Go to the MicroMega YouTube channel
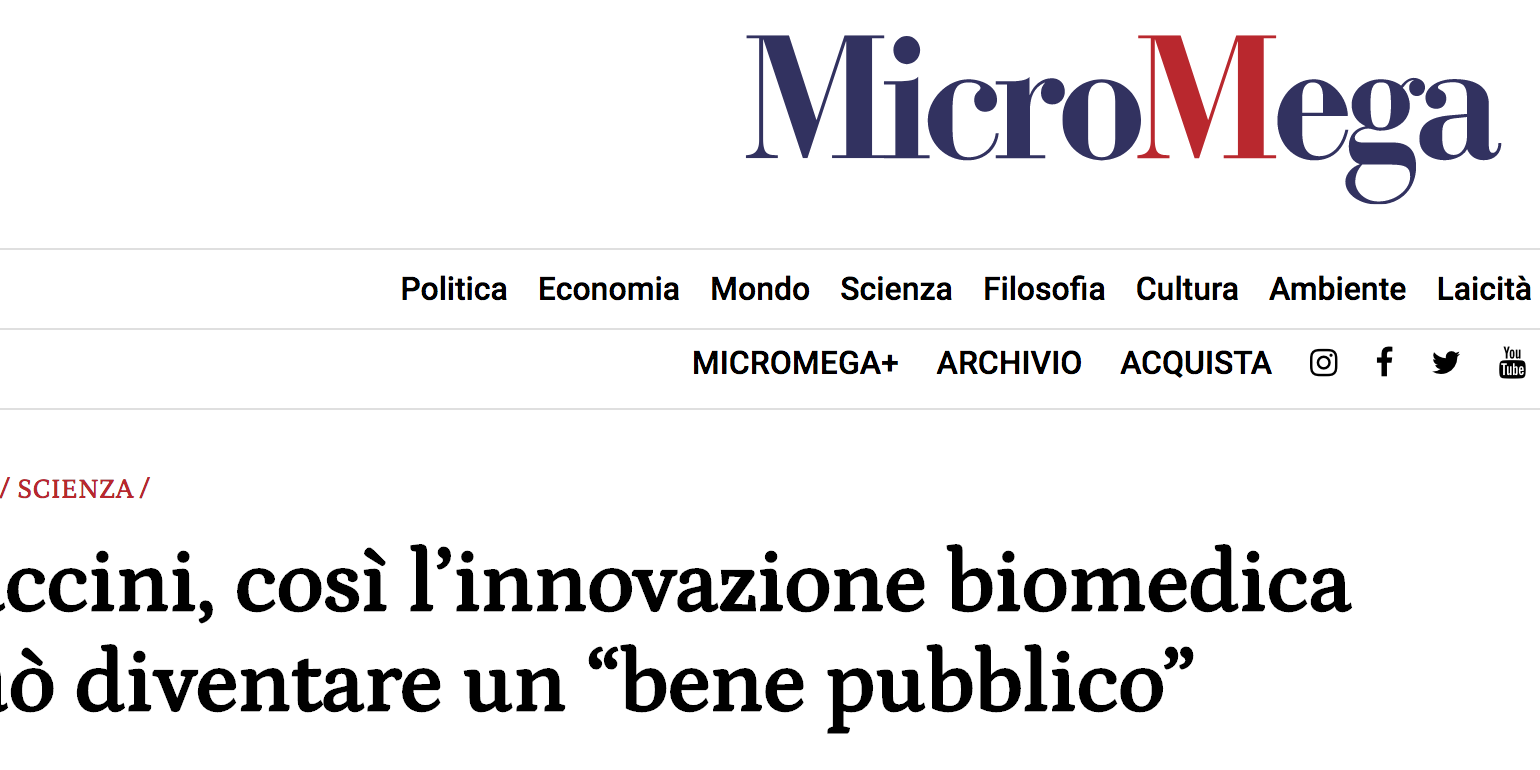The height and width of the screenshot is (770, 1540). [x=1512, y=363]
